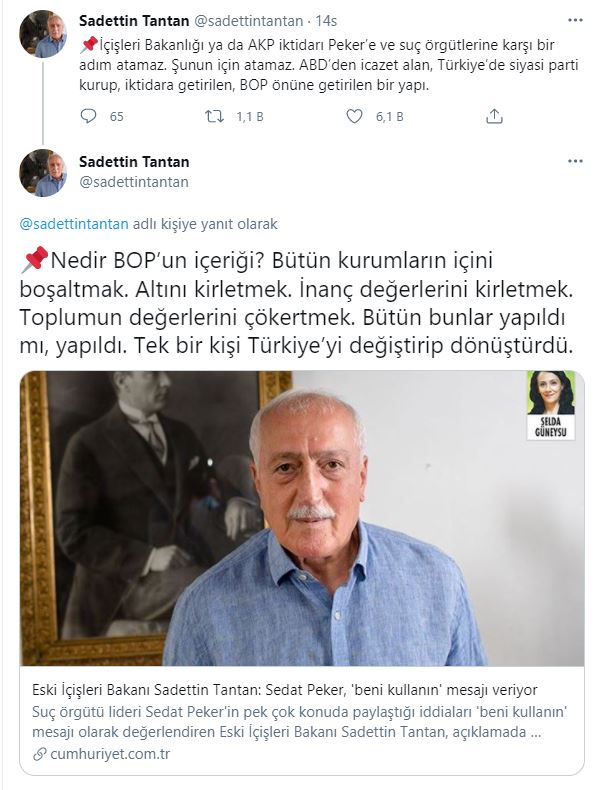Click the Sadettin Tantan name on reply tweet
601x790 pixels.
pos(134,162)
